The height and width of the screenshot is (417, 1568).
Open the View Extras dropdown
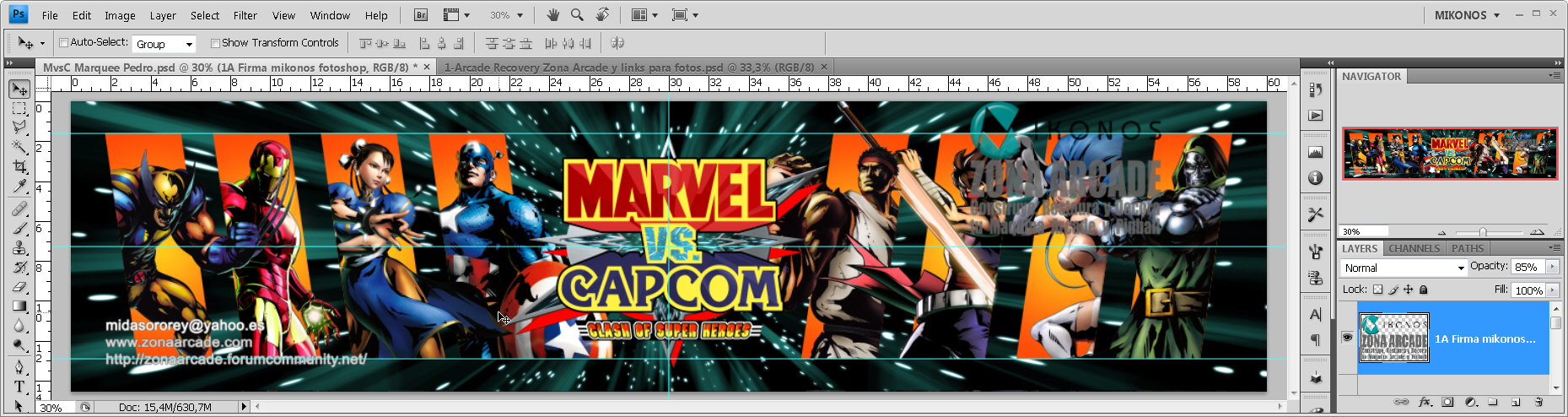tap(456, 15)
